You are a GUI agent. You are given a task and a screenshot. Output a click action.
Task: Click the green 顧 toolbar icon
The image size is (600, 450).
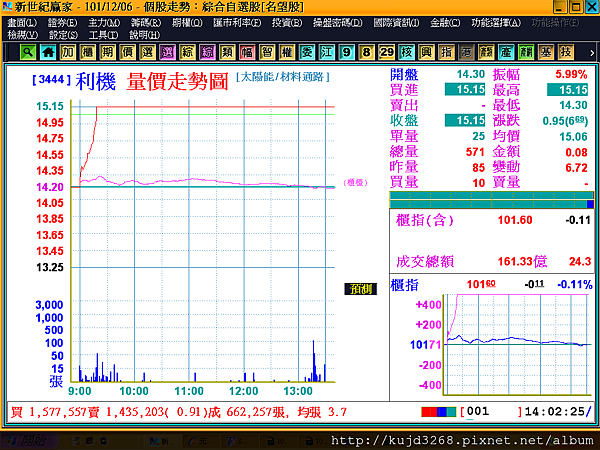click(x=525, y=52)
